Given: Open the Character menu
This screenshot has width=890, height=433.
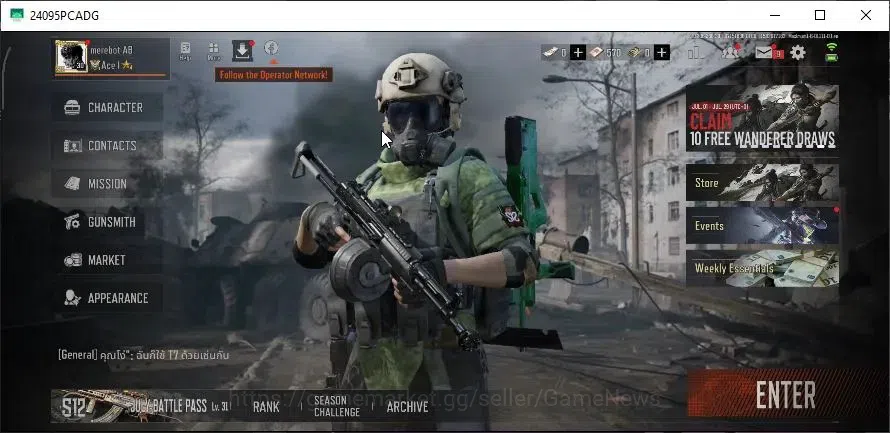Looking at the screenshot, I should pyautogui.click(x=108, y=107).
